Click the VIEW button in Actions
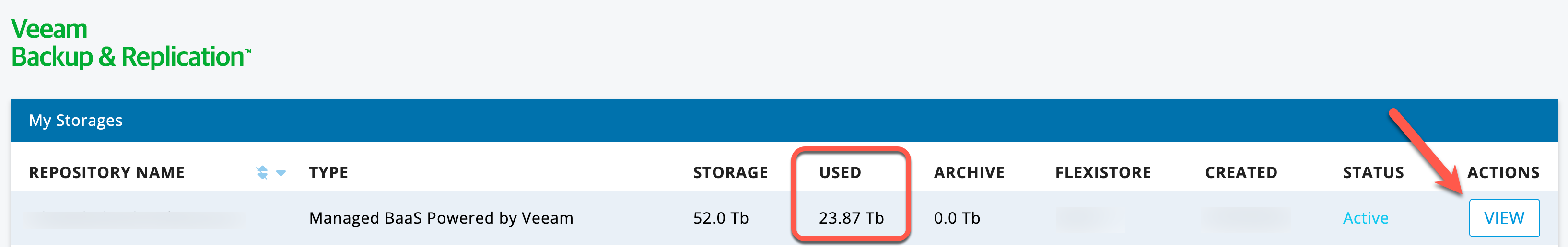This screenshot has width=1568, height=247. [1503, 218]
